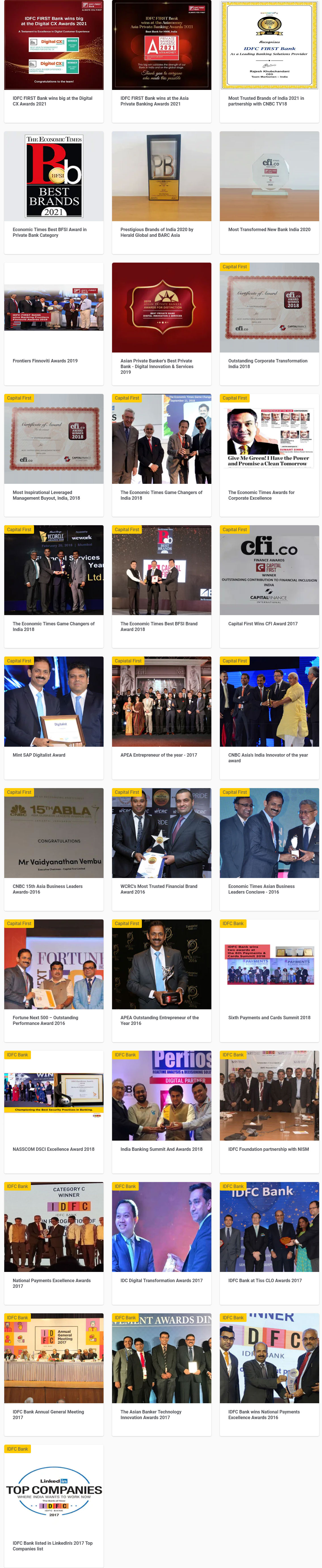Open the Digital CX Awards 2021 card image
The width and height of the screenshot is (322, 1568).
[54, 45]
